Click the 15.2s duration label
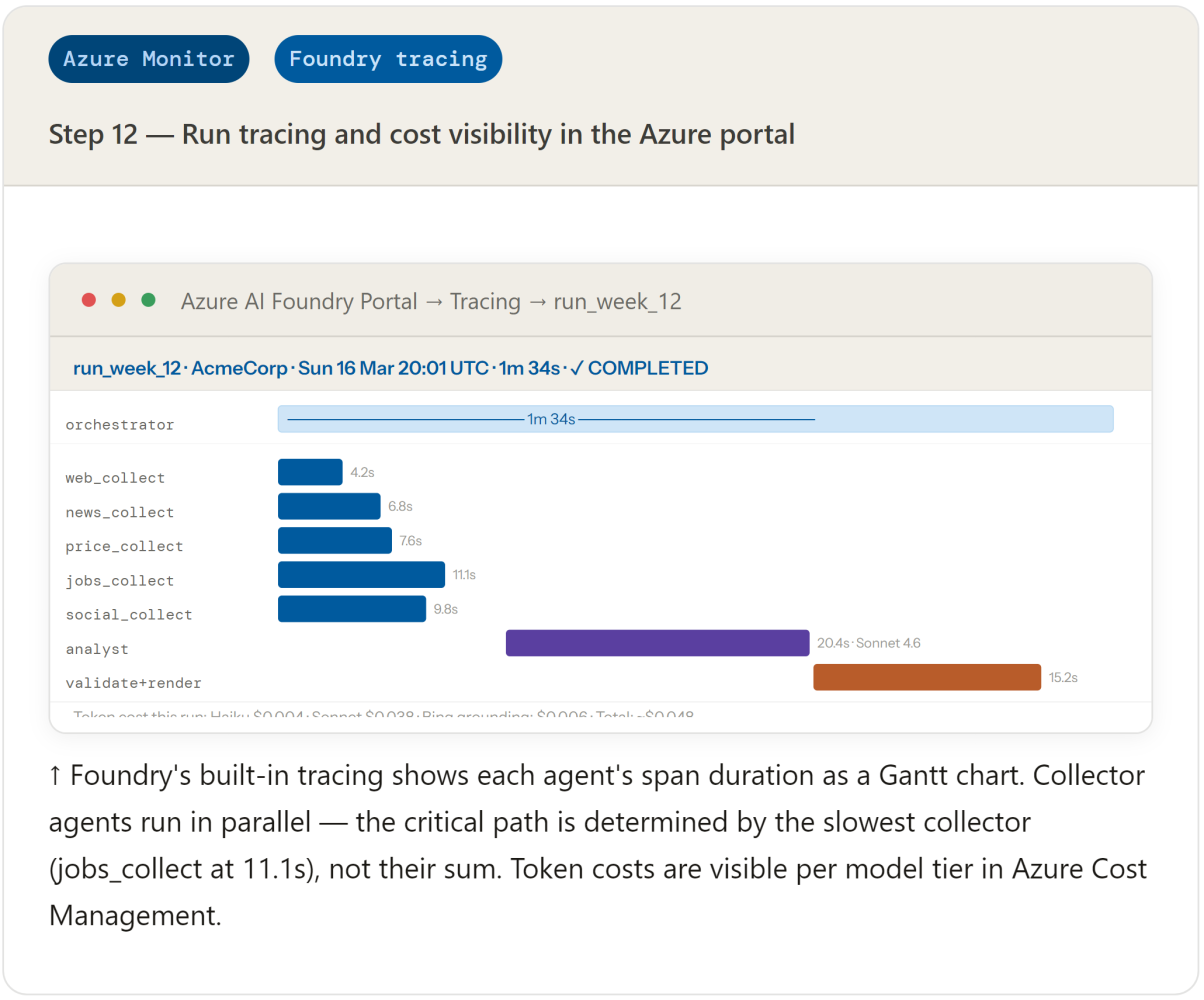Screen dimensions: 1204x1000 click(x=1063, y=677)
